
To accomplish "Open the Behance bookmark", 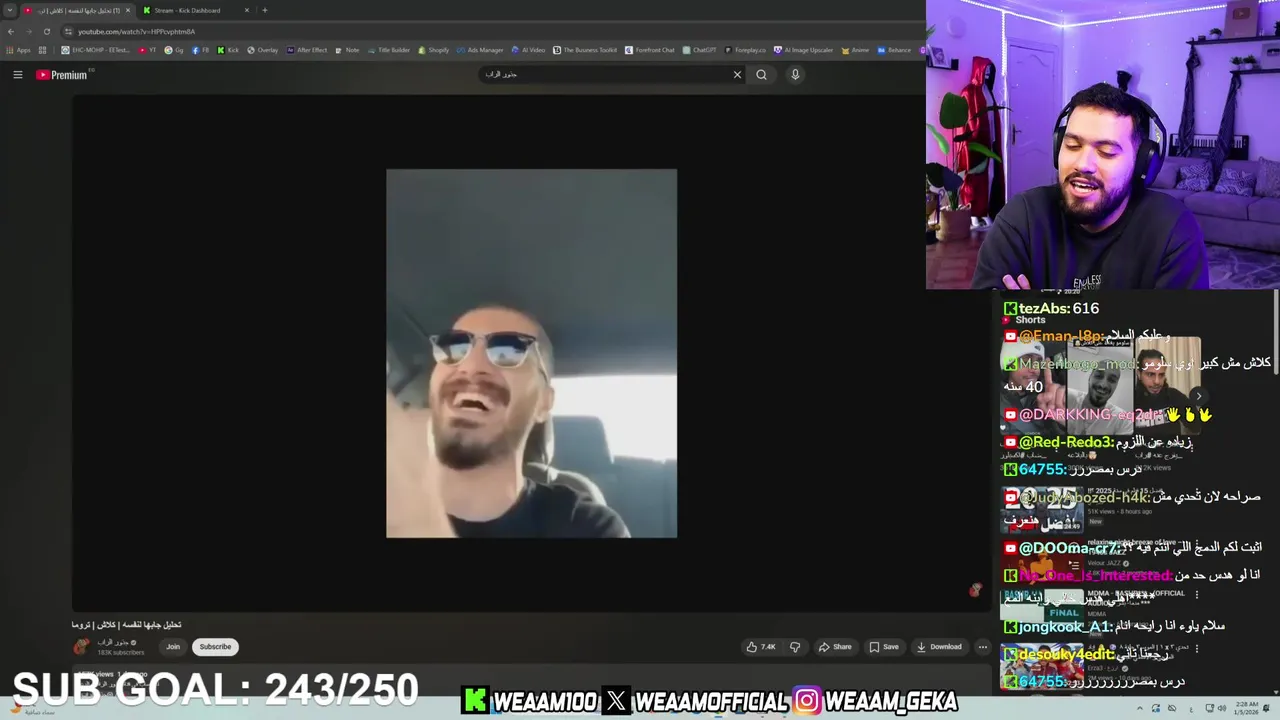I will [x=894, y=50].
